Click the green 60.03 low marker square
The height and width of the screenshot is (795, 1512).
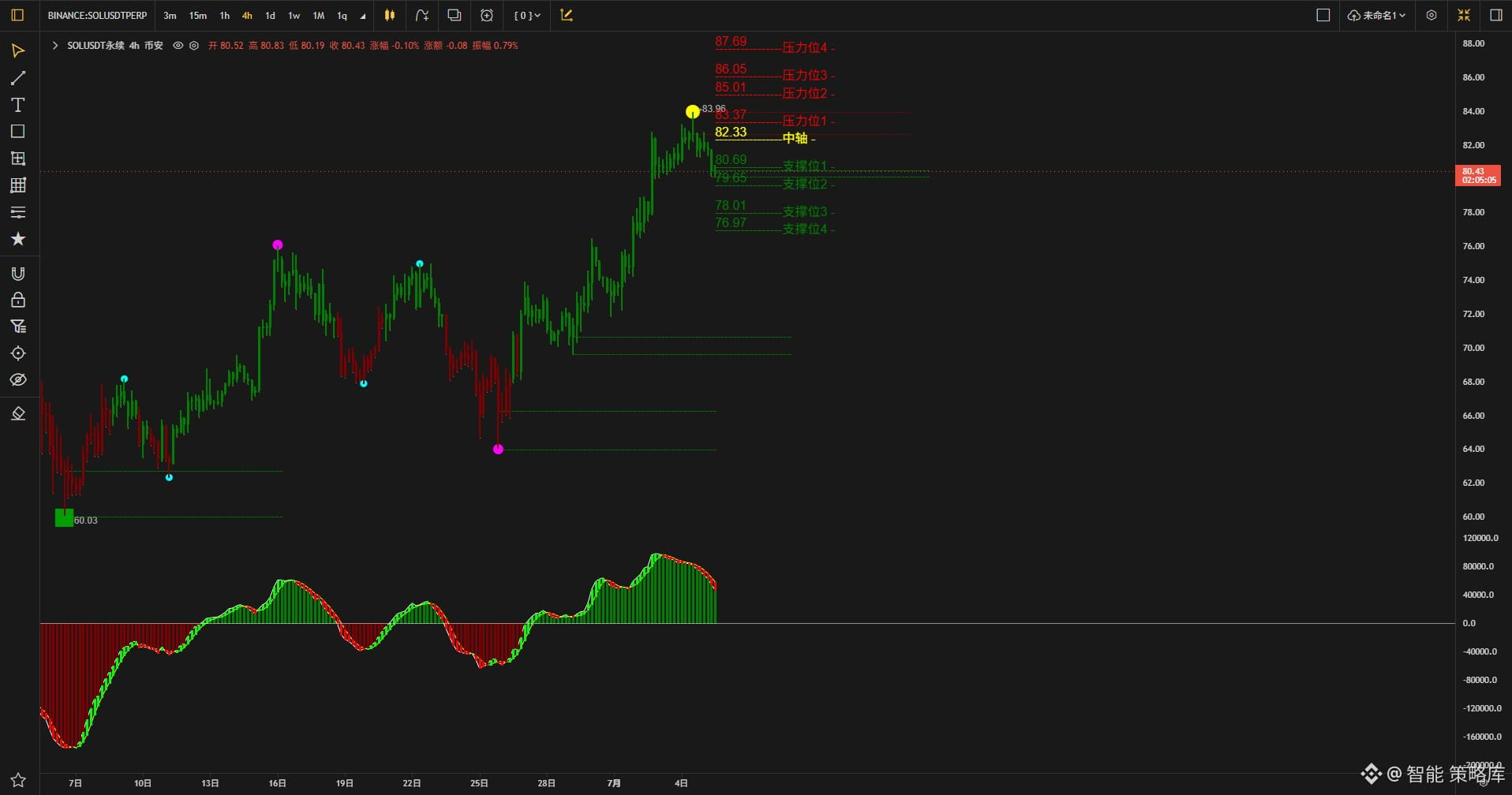pyautogui.click(x=64, y=517)
